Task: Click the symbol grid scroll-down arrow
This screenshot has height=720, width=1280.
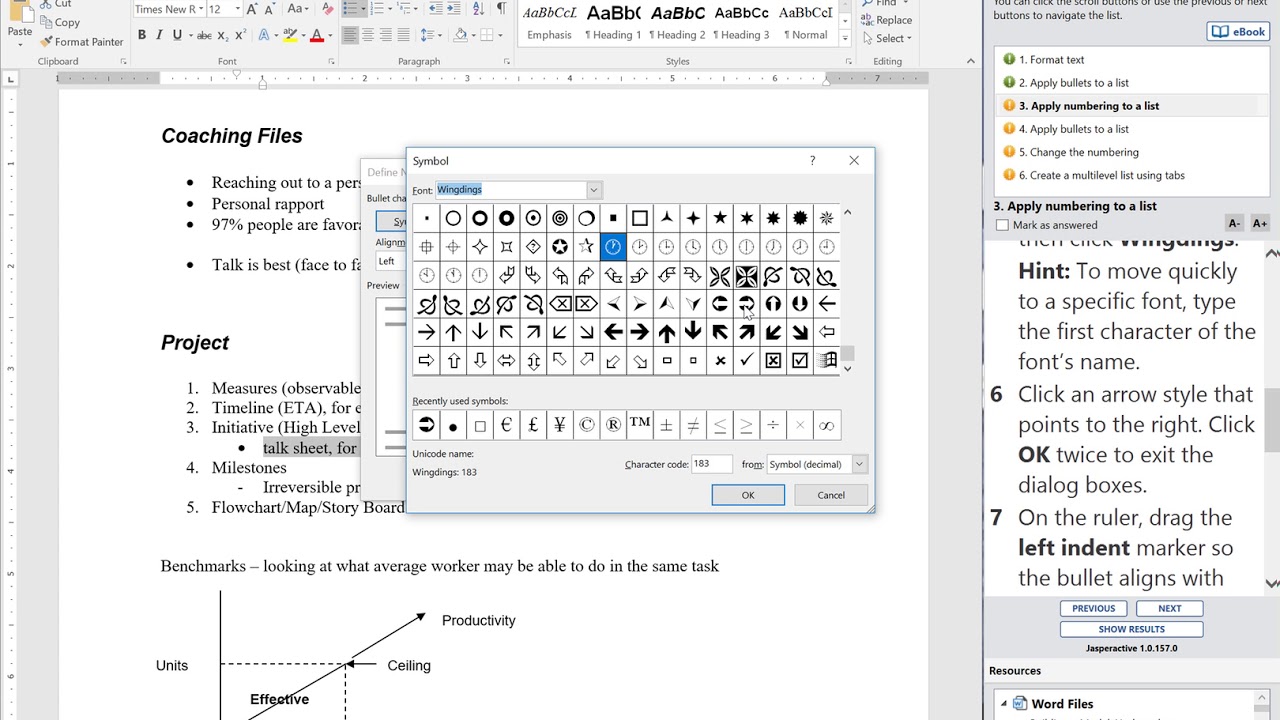Action: [x=848, y=369]
